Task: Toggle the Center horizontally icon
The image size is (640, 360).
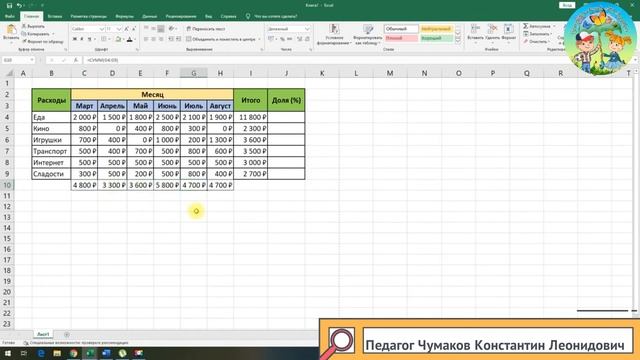Action: coord(153,39)
